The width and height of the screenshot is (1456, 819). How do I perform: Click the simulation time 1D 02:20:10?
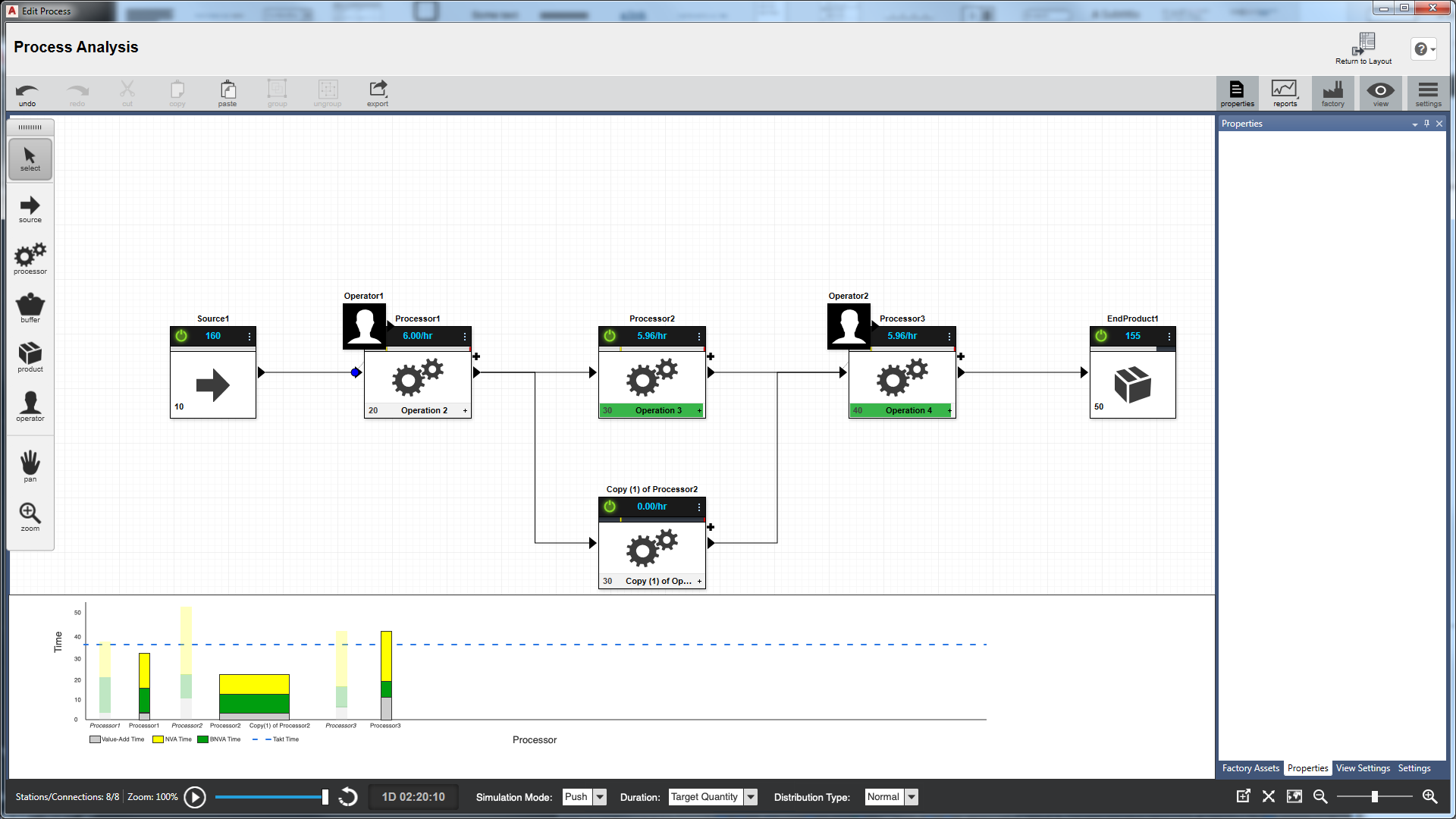(x=413, y=797)
